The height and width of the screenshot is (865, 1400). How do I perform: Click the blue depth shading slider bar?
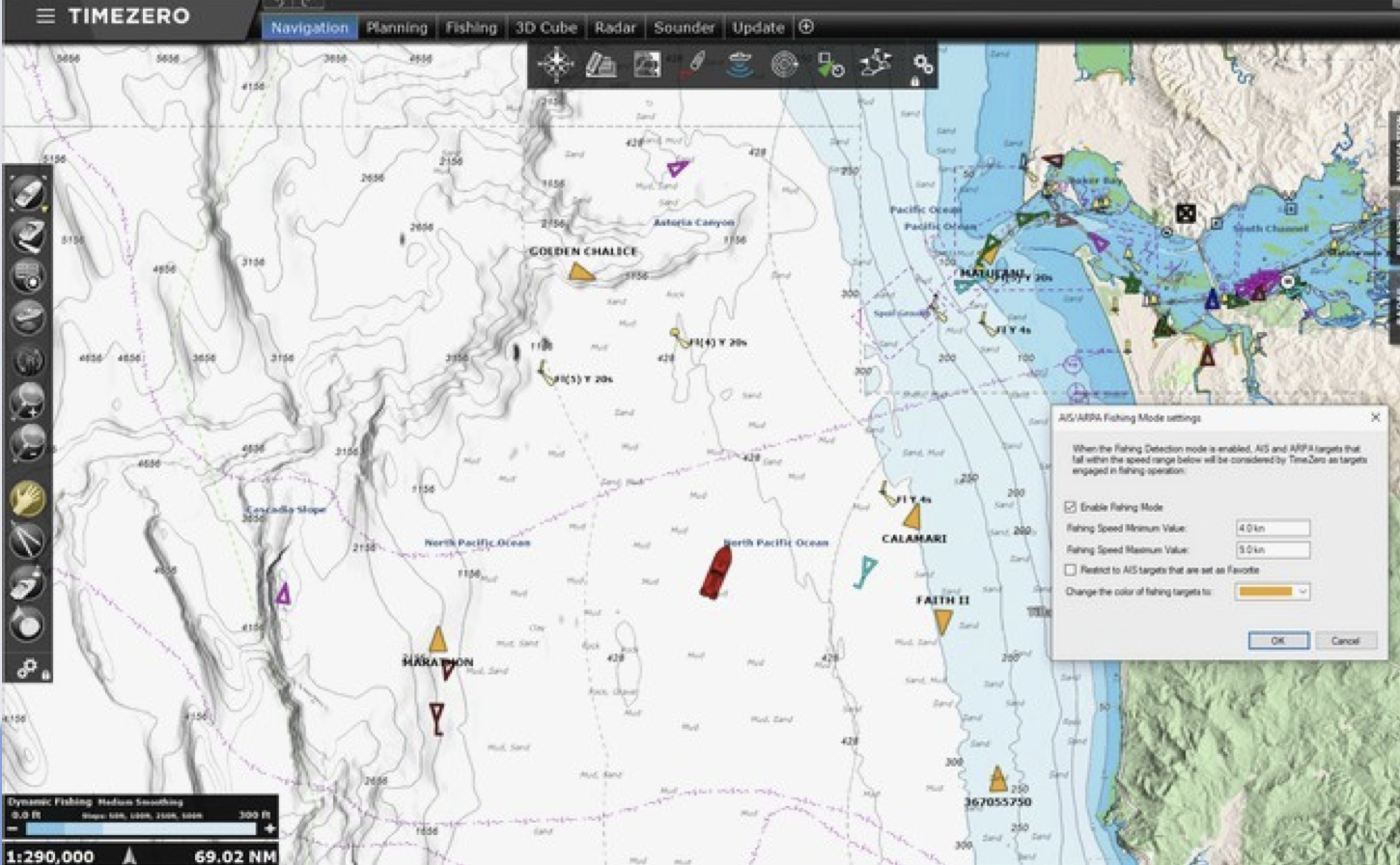(141, 828)
